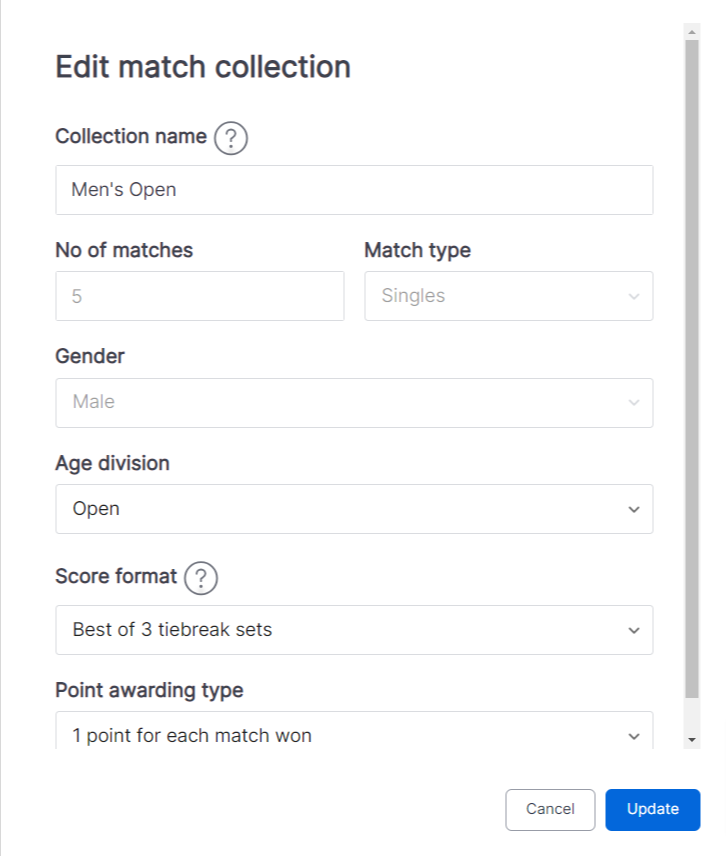
Task: Click the Match type chevron arrow
Action: (x=634, y=296)
